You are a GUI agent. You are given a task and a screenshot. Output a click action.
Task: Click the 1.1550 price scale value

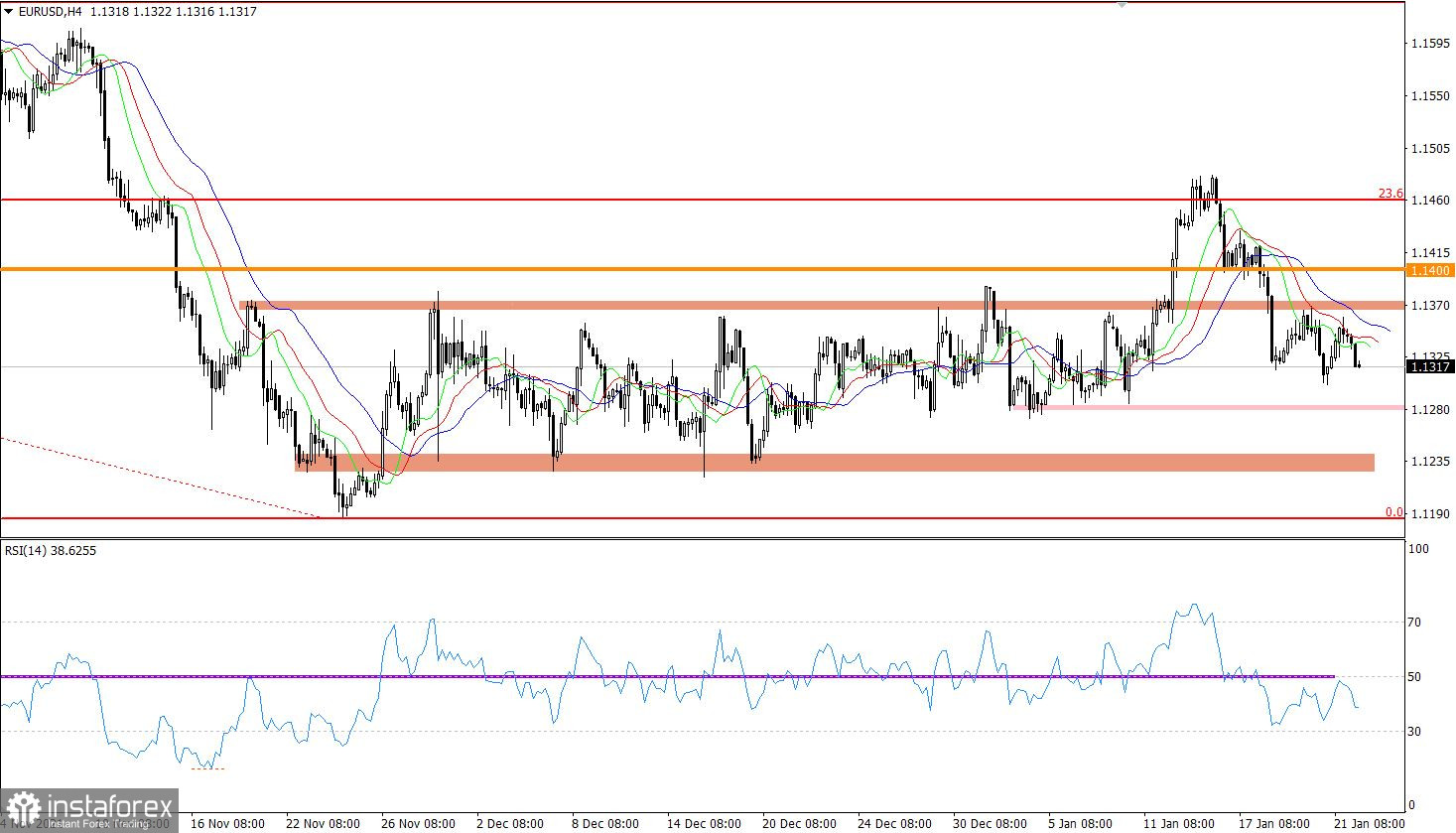[1429, 96]
